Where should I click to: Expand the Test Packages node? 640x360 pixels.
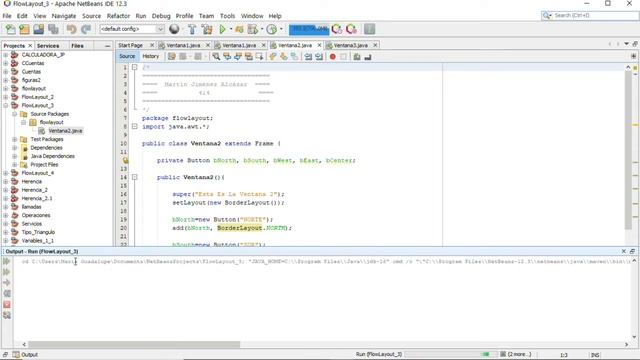(15, 139)
